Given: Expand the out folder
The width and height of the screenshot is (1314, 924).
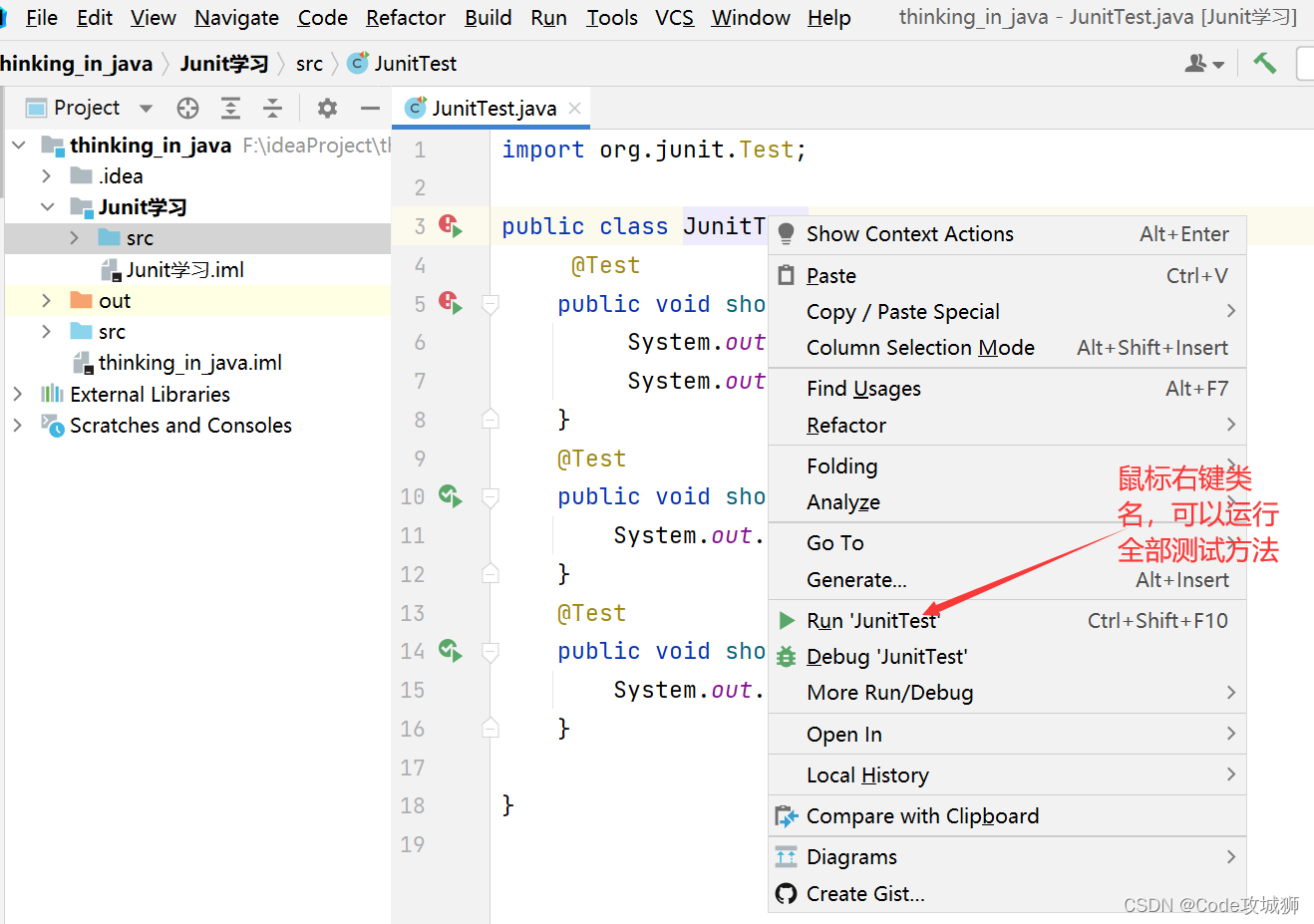Looking at the screenshot, I should pos(47,300).
